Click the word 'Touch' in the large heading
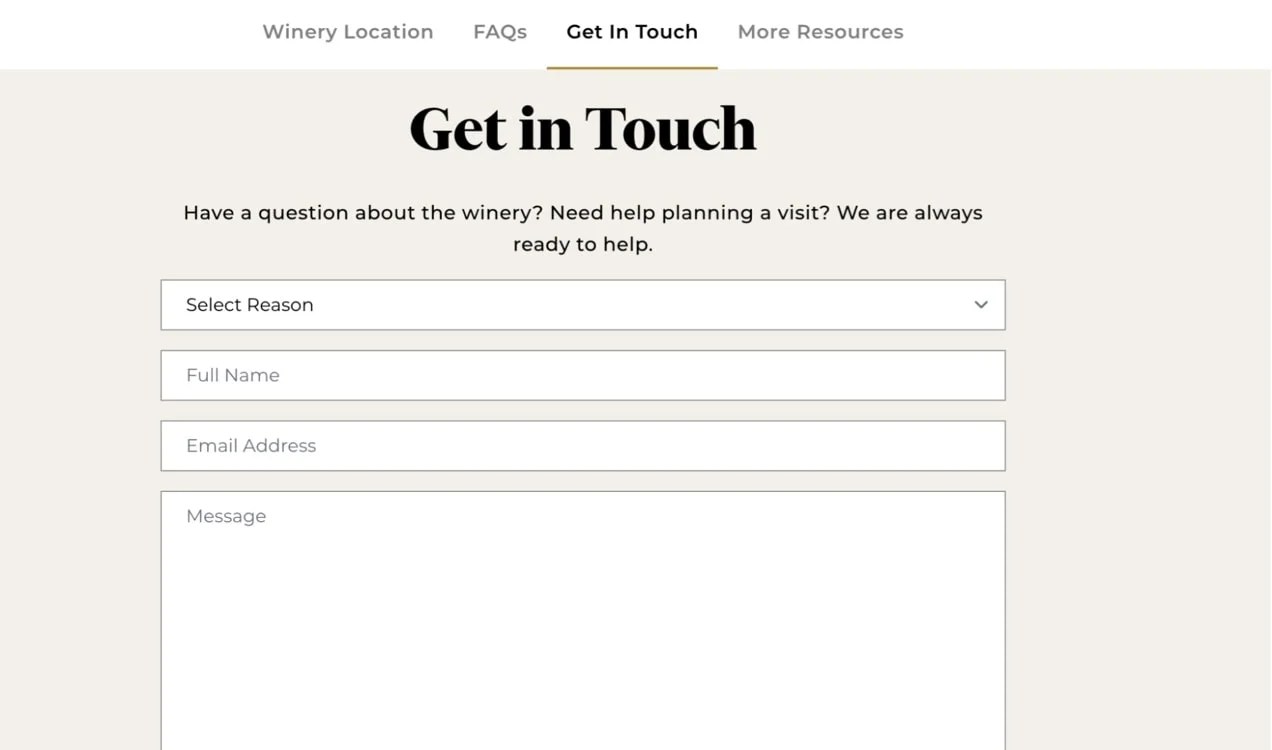The width and height of the screenshot is (1272, 750). 670,129
